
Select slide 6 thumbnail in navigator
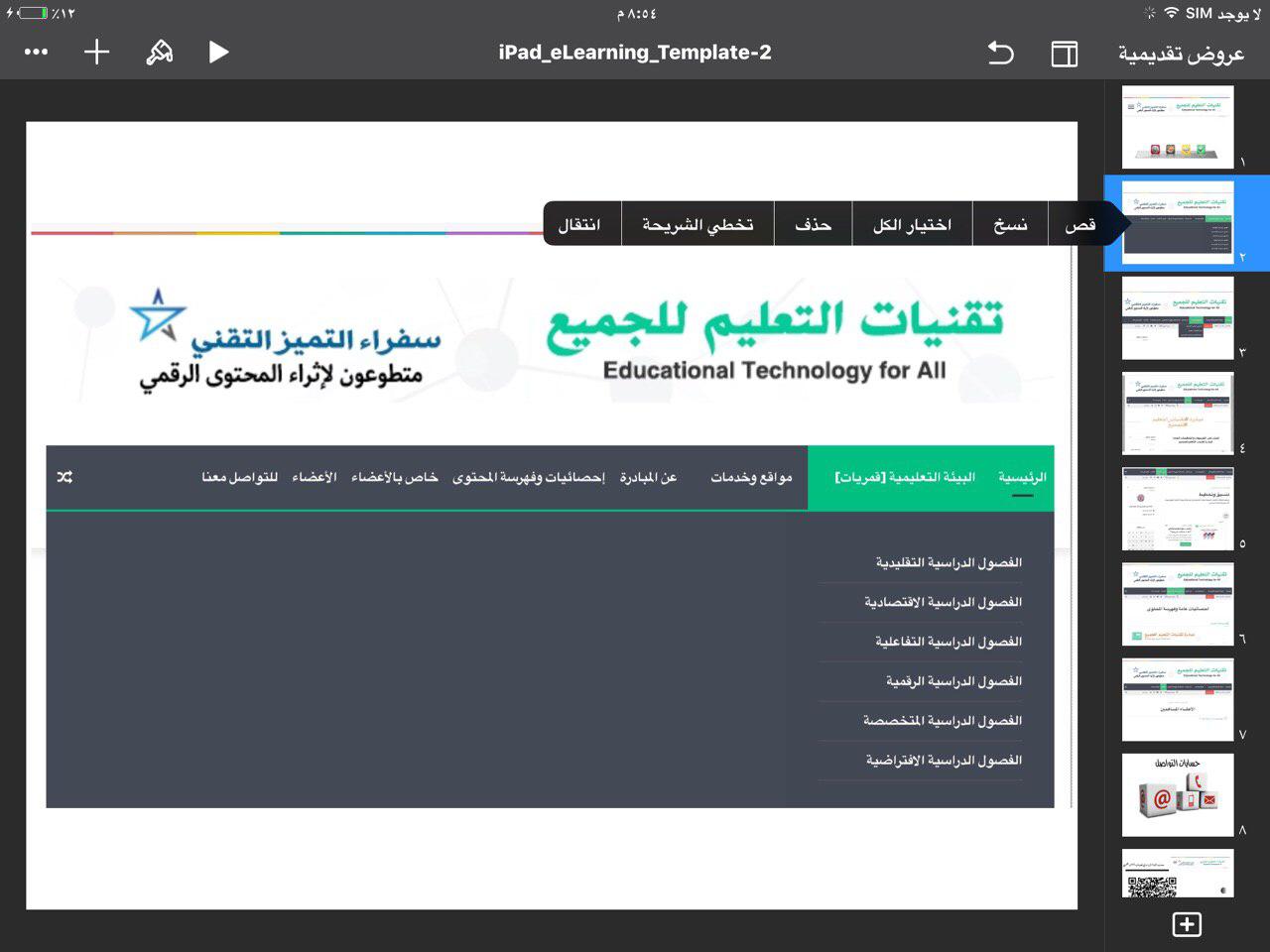(1178, 604)
